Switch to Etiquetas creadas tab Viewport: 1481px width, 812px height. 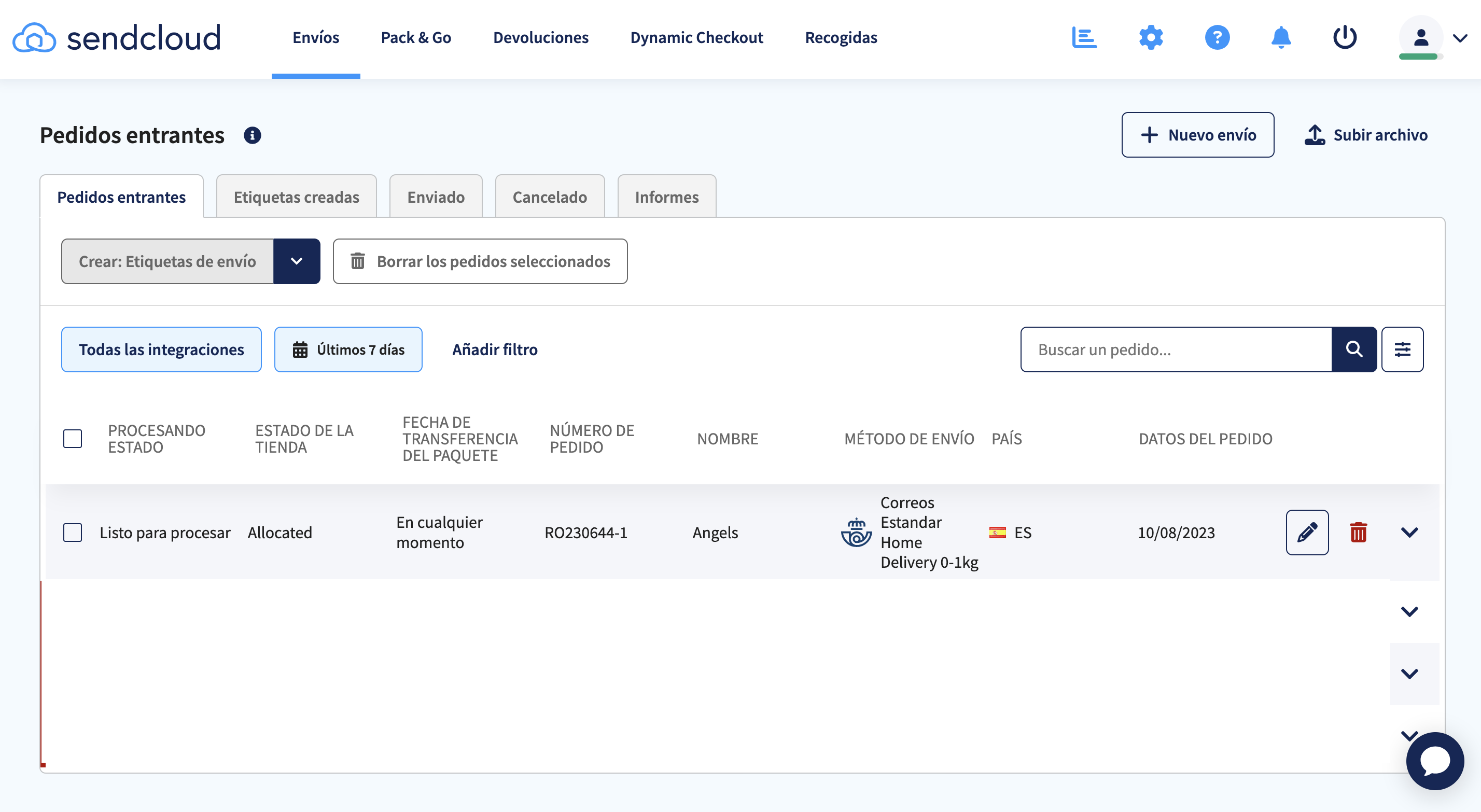(x=296, y=197)
